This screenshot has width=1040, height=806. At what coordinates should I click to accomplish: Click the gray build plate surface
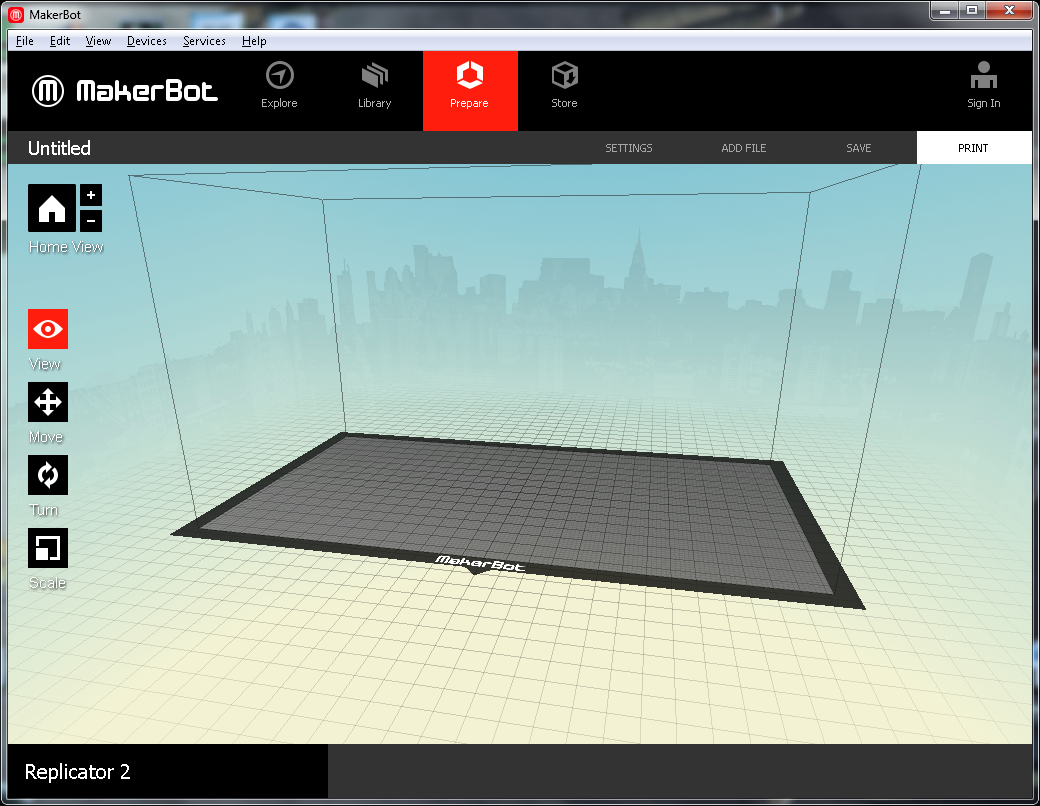coord(517,514)
